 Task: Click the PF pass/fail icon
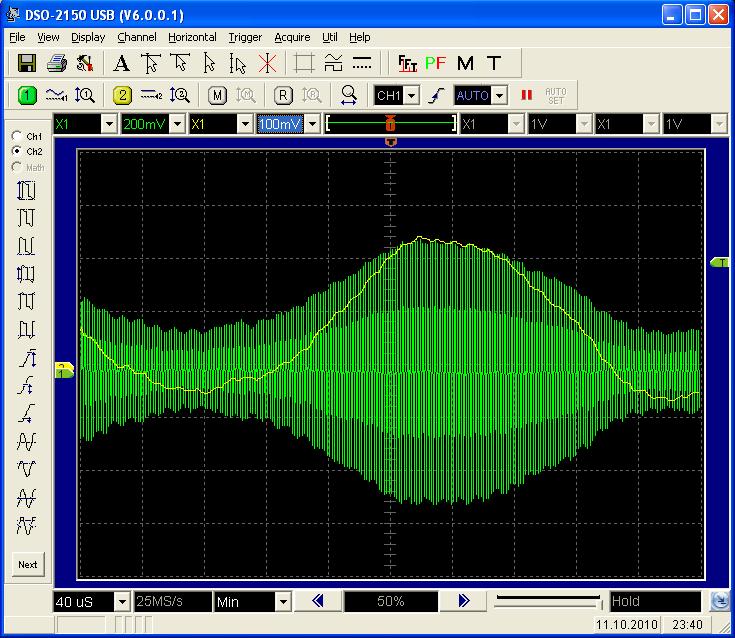[435, 63]
